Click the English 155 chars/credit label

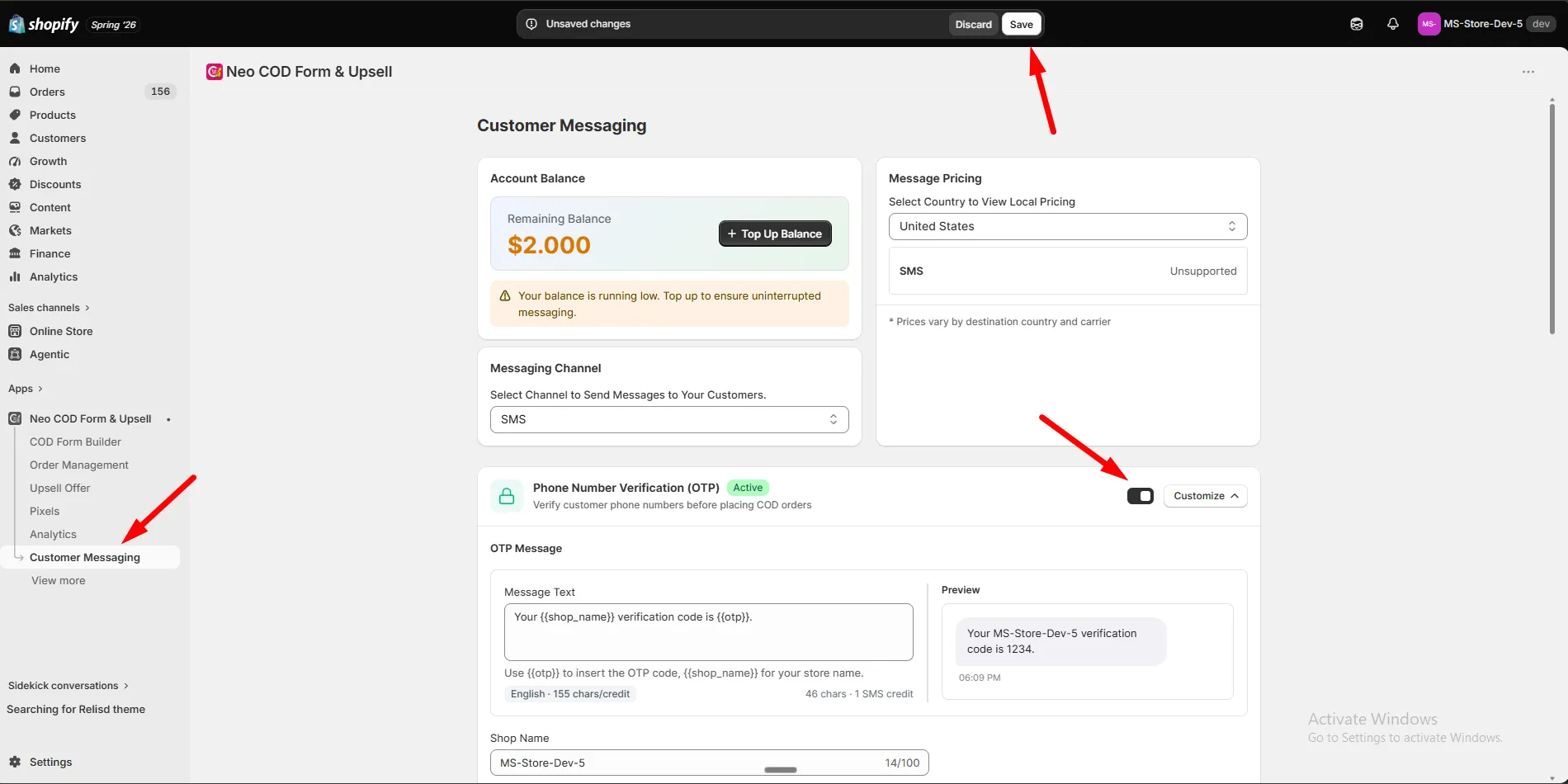pyautogui.click(x=570, y=694)
